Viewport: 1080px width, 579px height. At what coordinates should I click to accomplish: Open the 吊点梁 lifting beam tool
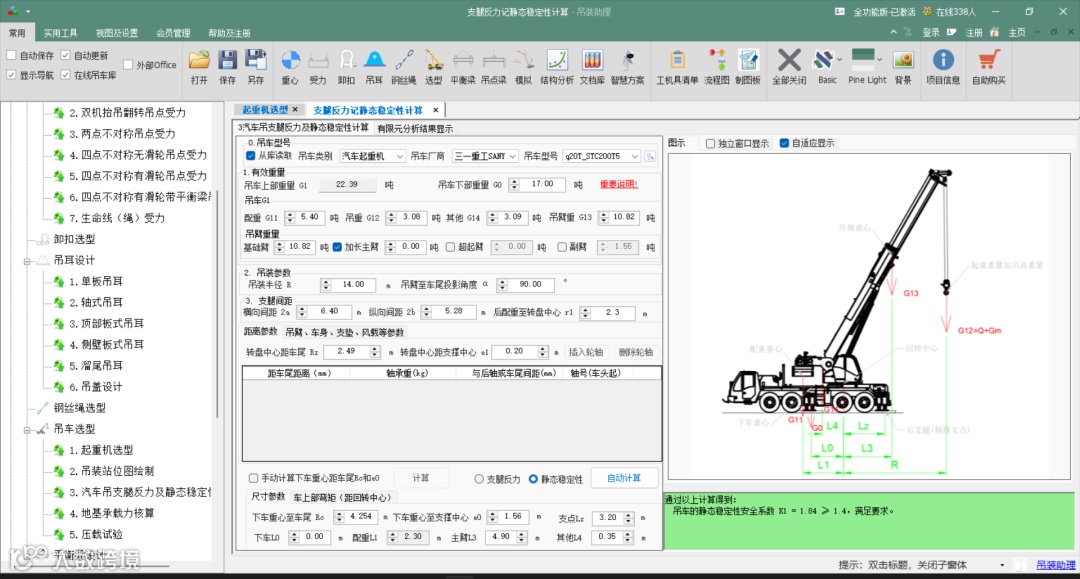[494, 67]
